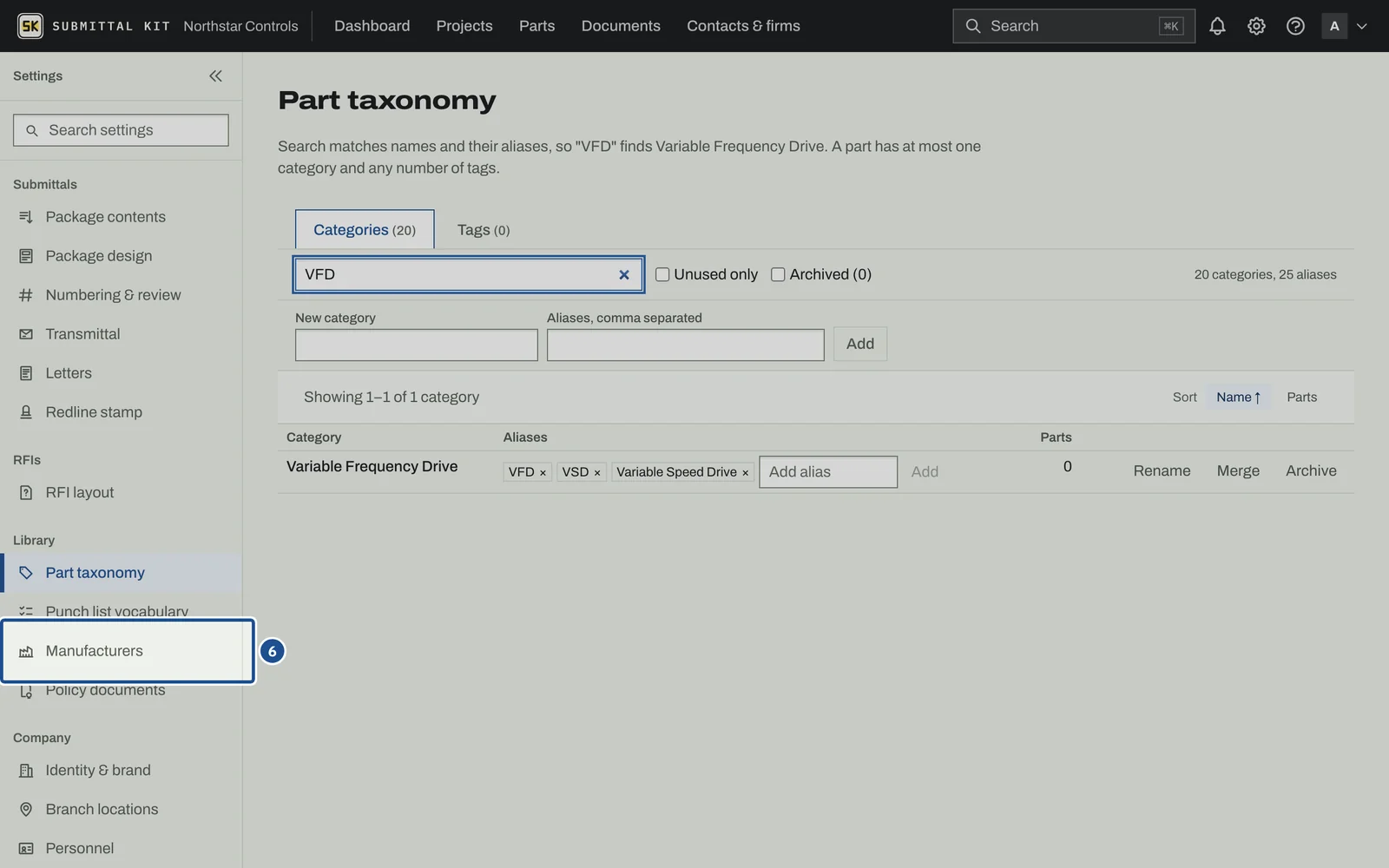Navigate to the Dashboard
1389x868 pixels.
pos(372,26)
